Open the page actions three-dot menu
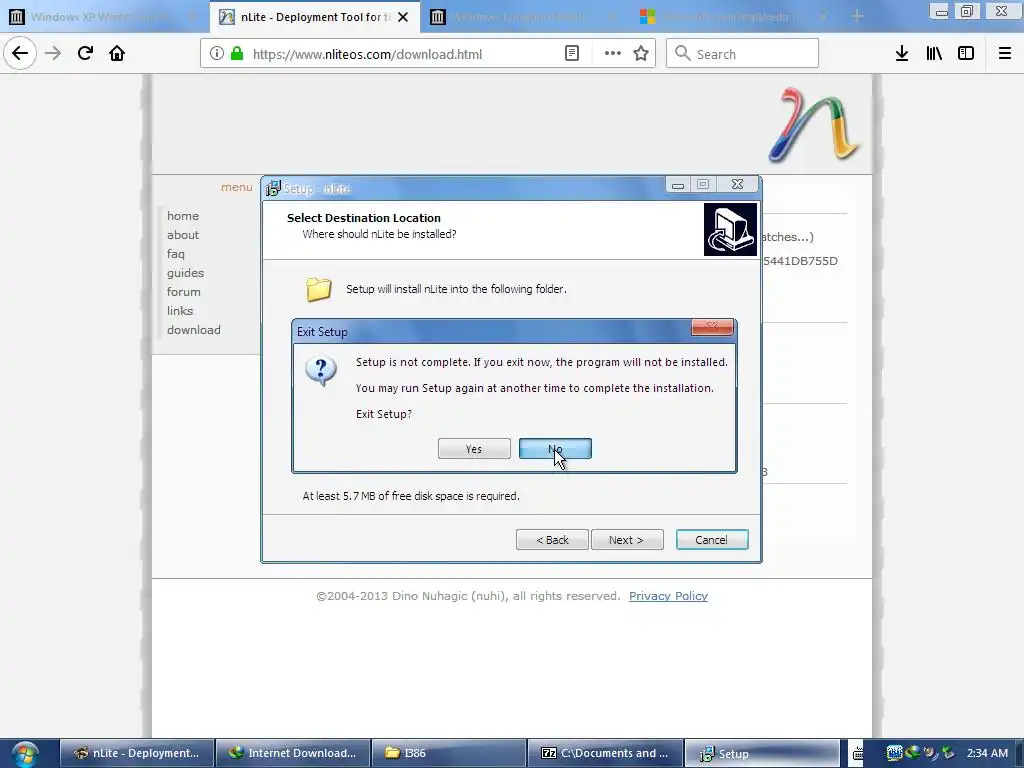Image resolution: width=1024 pixels, height=768 pixels. [x=613, y=54]
